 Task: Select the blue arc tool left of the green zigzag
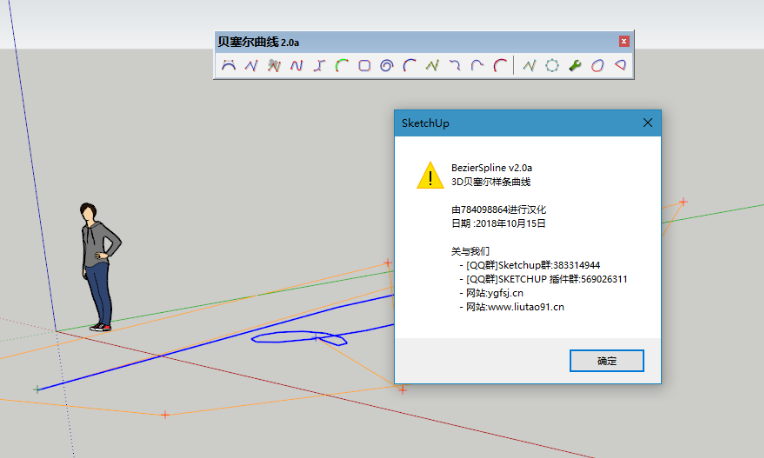coord(410,65)
